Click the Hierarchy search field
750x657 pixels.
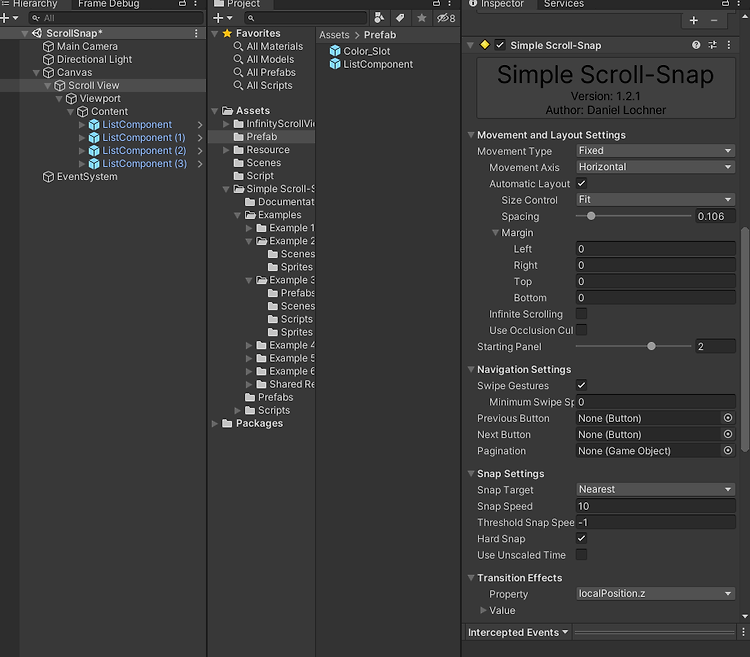click(116, 18)
